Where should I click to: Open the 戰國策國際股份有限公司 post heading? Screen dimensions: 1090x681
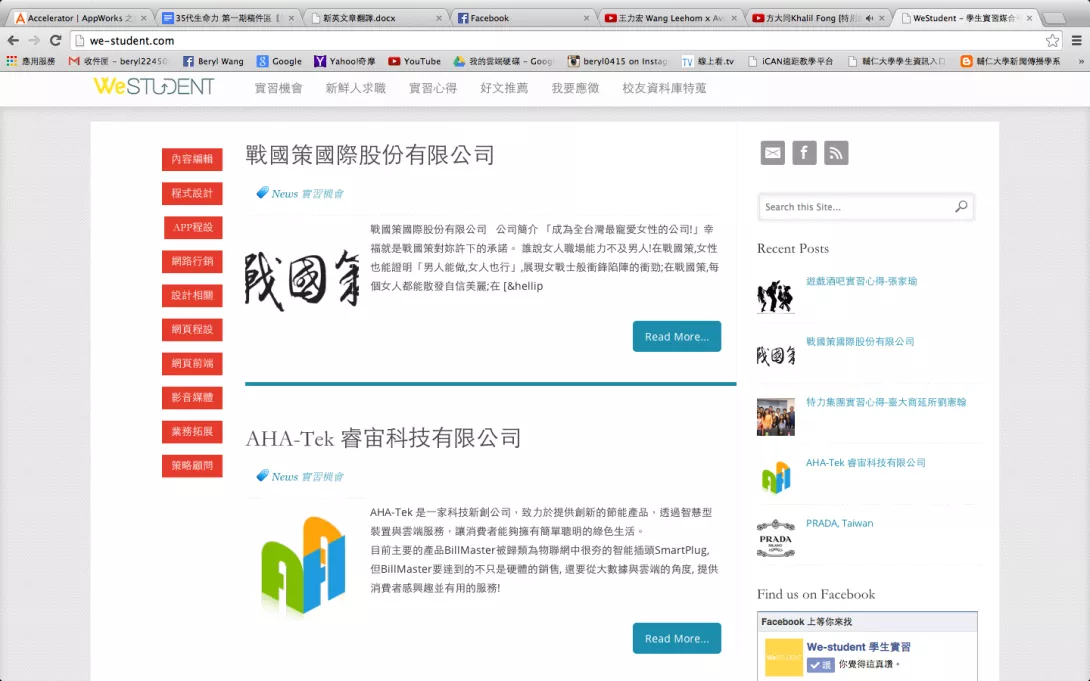coord(370,155)
